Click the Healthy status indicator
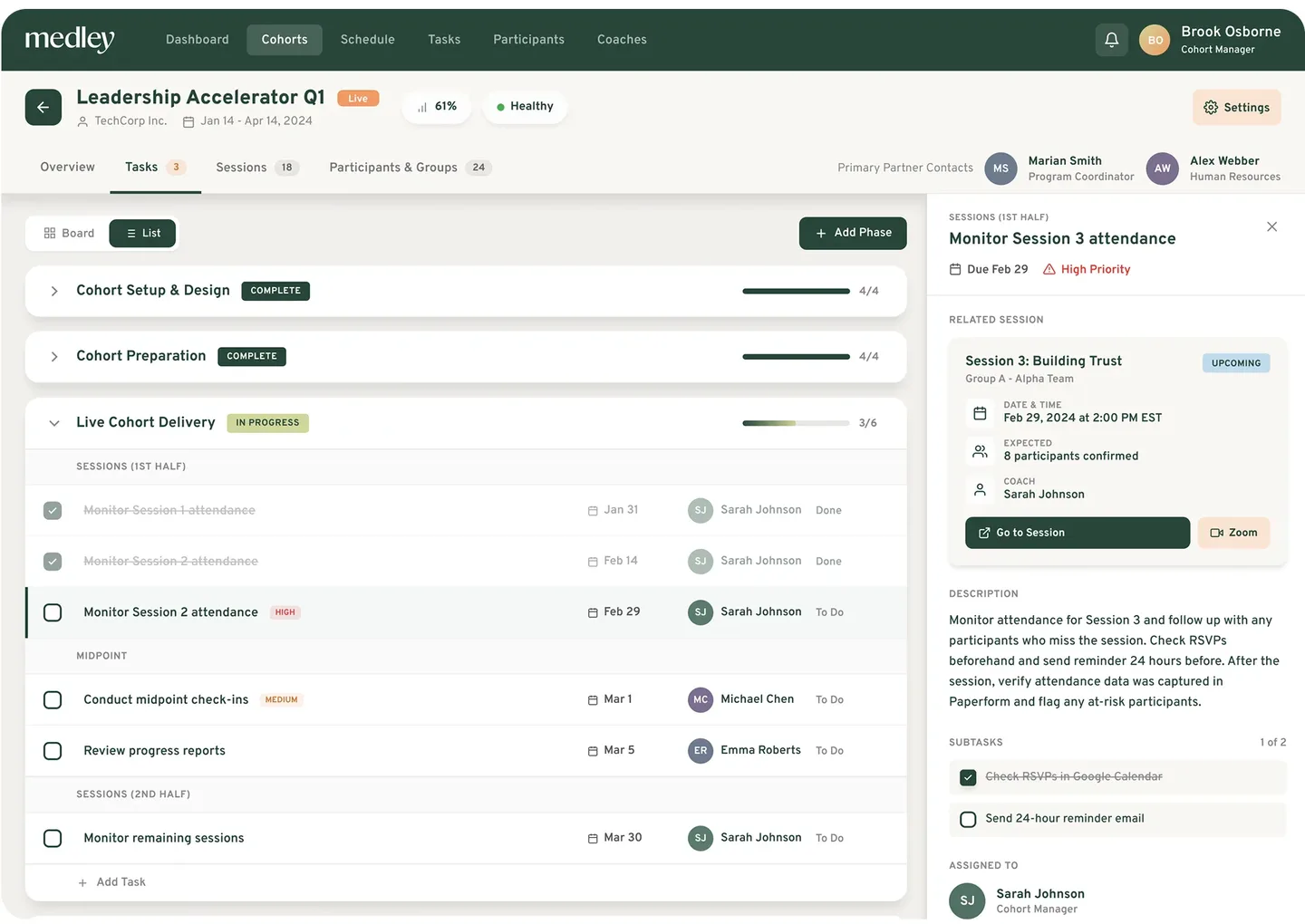The width and height of the screenshot is (1305, 924). tap(525, 107)
